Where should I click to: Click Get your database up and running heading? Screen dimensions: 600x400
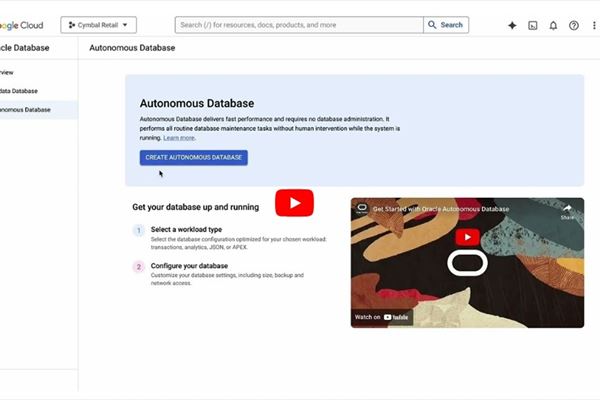(196, 207)
